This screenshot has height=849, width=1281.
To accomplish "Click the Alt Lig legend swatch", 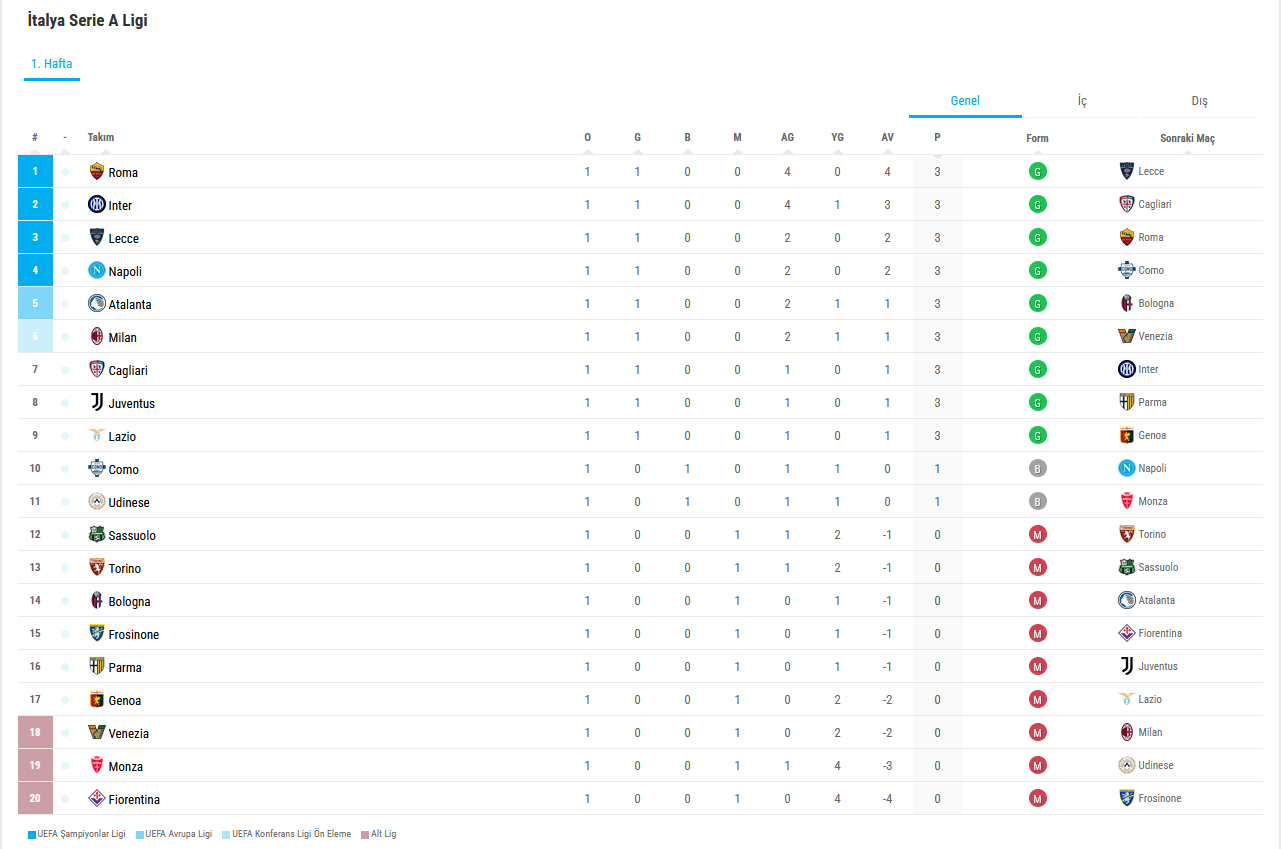I will coord(365,834).
